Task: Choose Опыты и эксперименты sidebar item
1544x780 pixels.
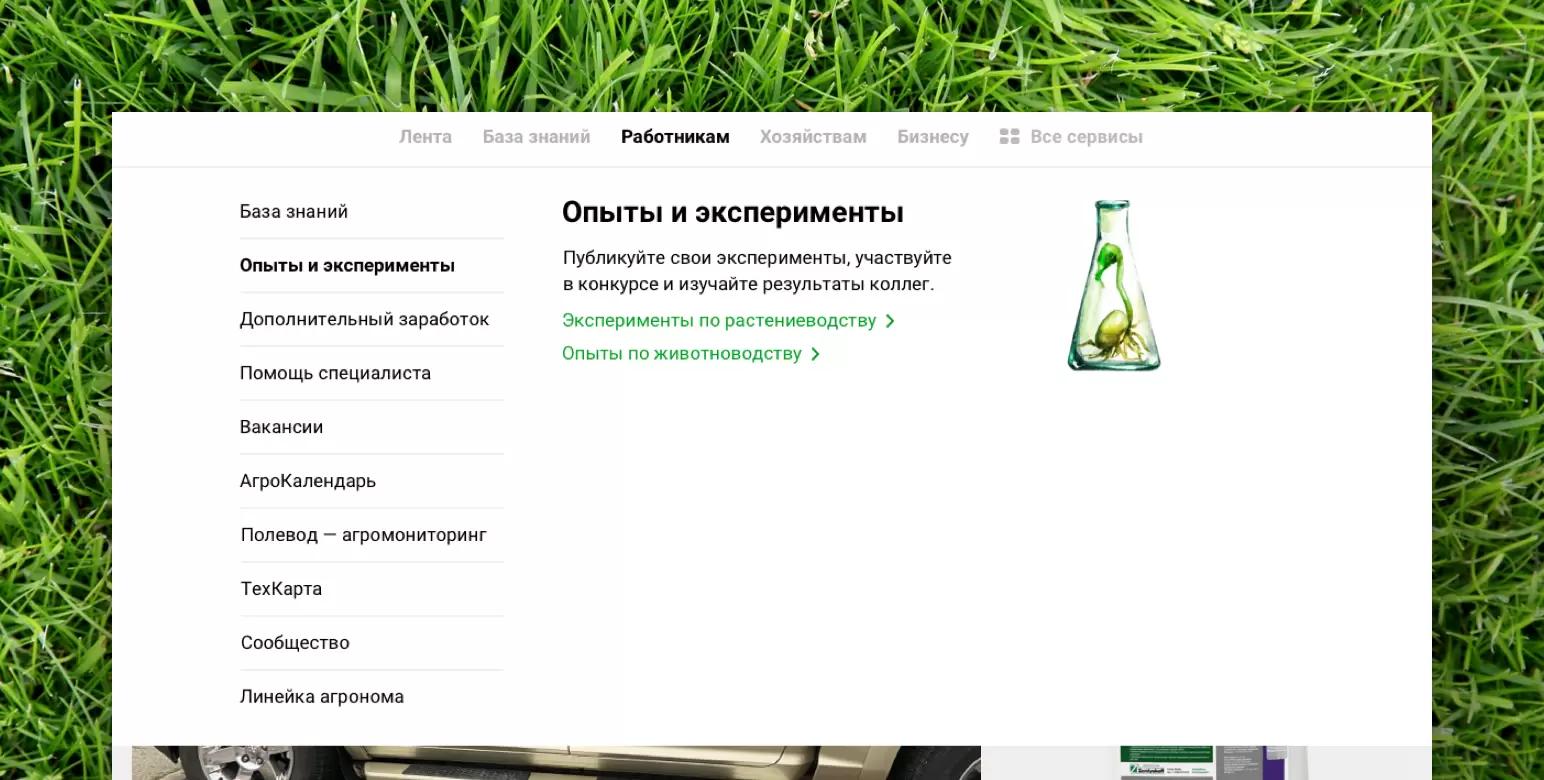Action: coord(347,266)
